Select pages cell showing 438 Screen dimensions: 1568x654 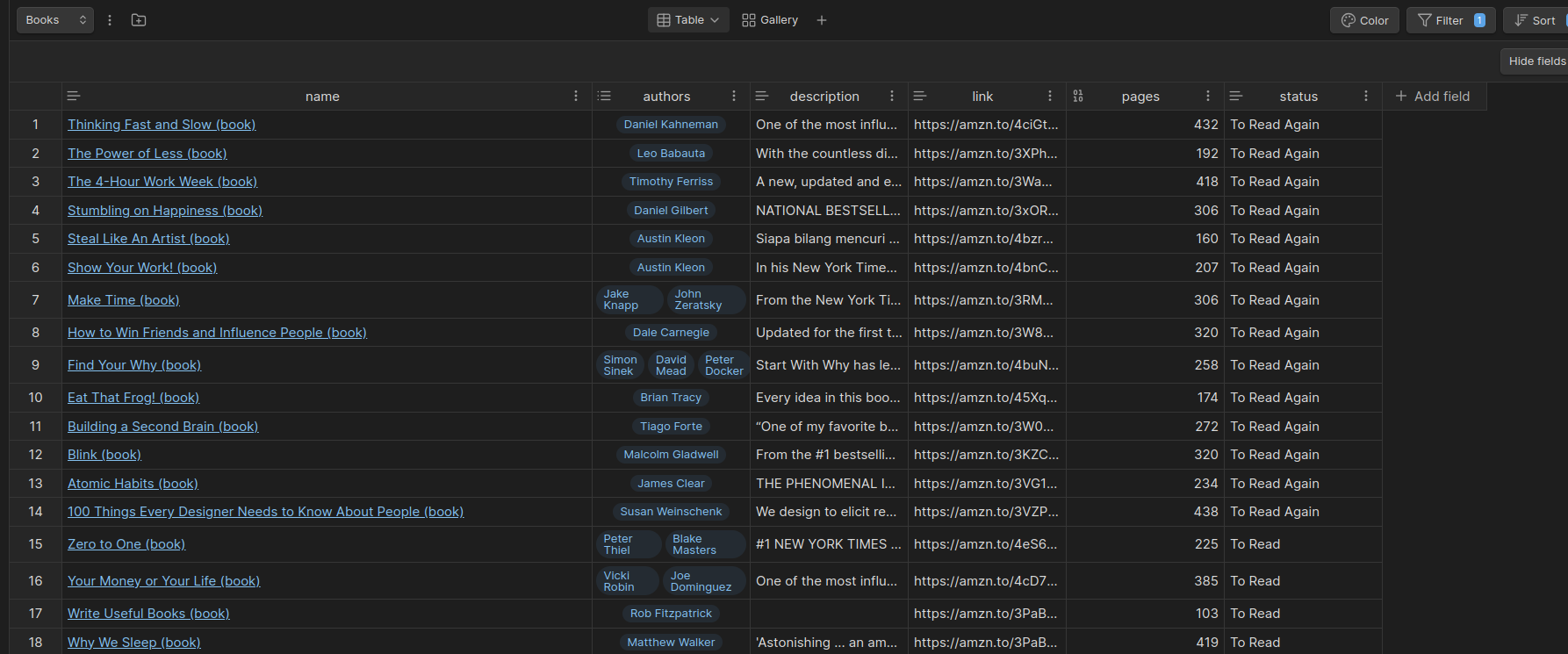[1145, 512]
